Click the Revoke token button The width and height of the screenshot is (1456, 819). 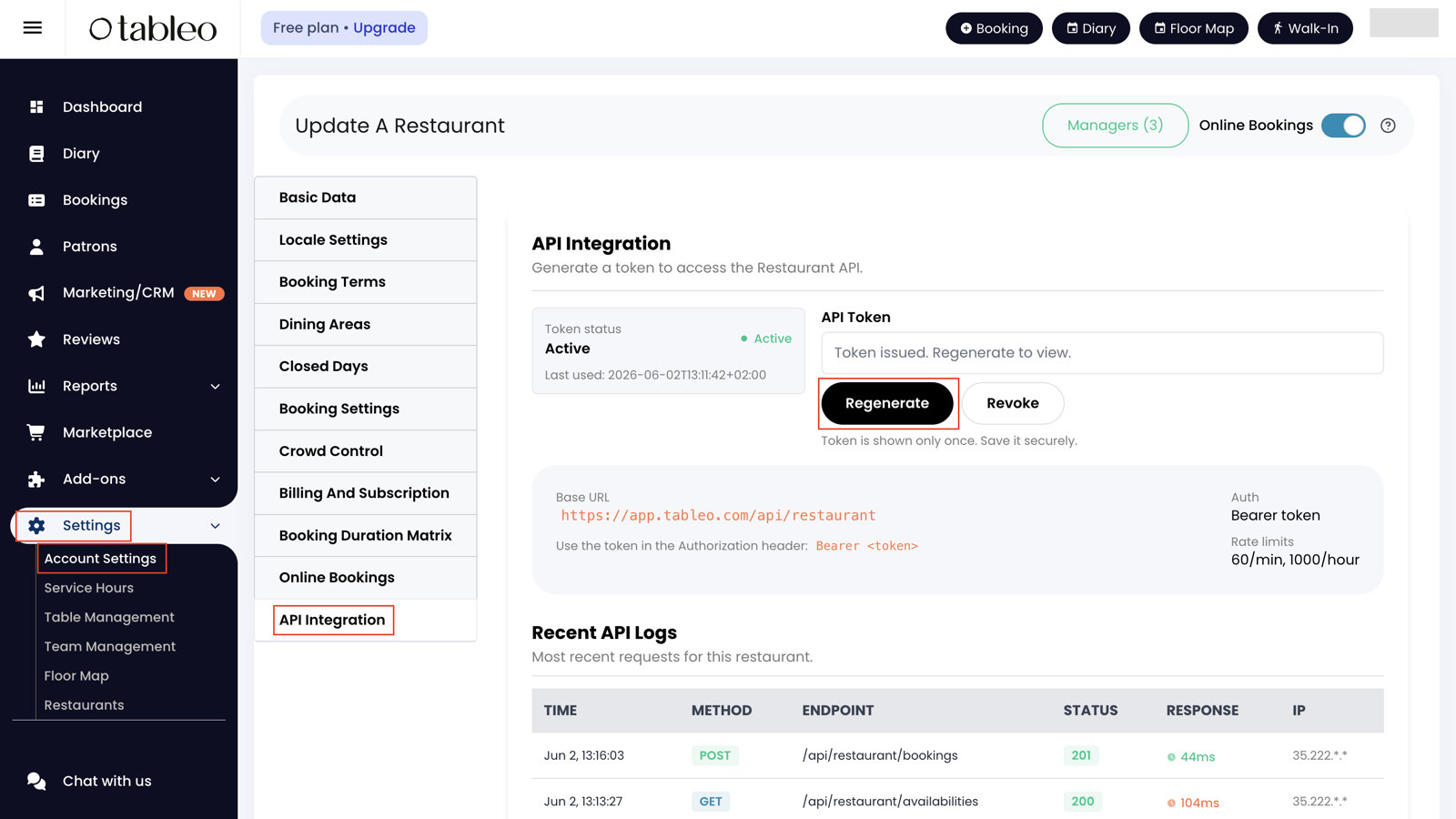tap(1013, 403)
